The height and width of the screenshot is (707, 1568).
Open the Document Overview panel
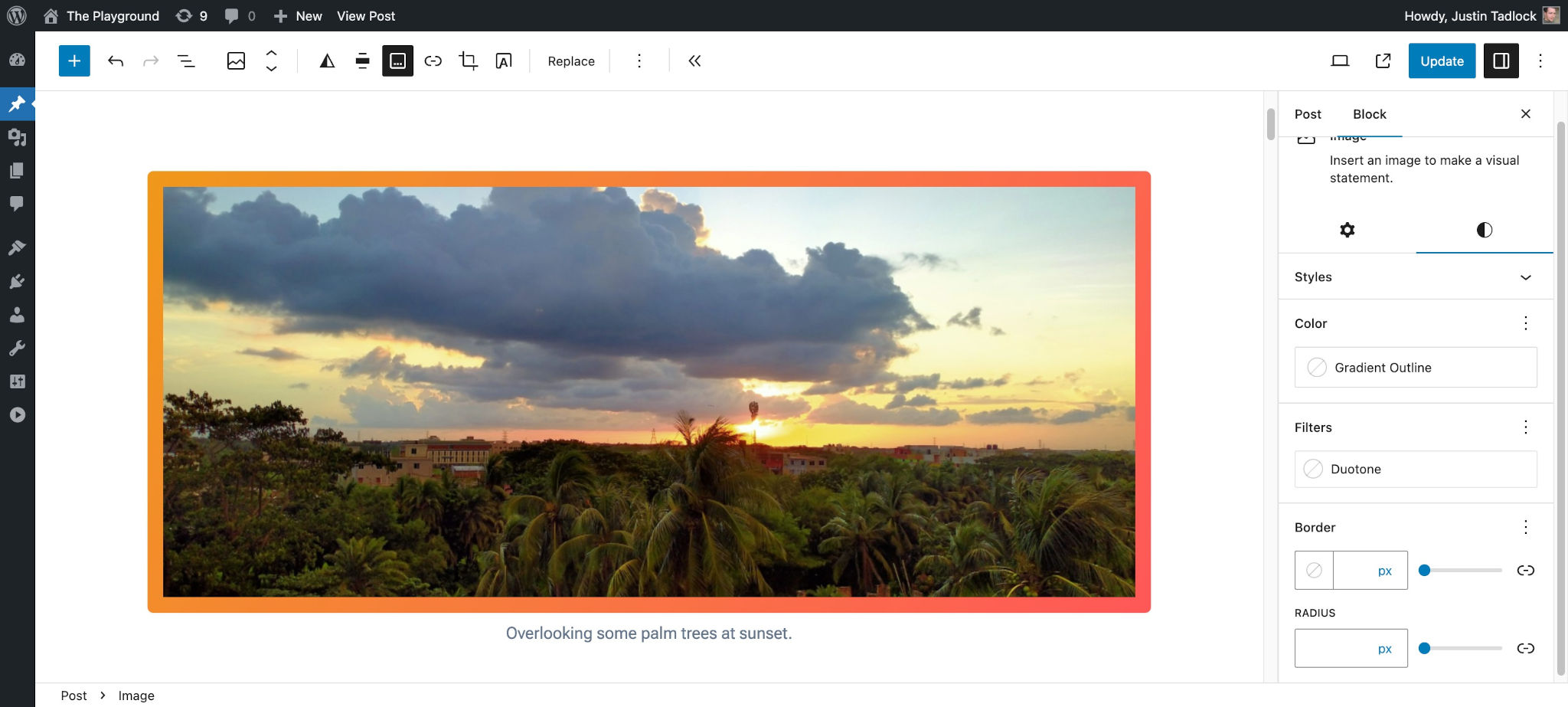pyautogui.click(x=186, y=61)
